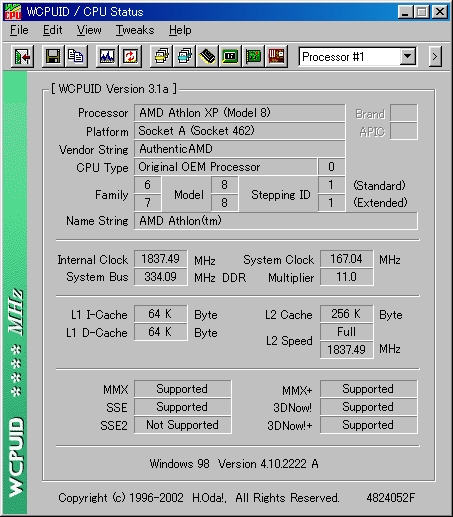
Task: Click the green circuit board icon
Action: (253, 57)
